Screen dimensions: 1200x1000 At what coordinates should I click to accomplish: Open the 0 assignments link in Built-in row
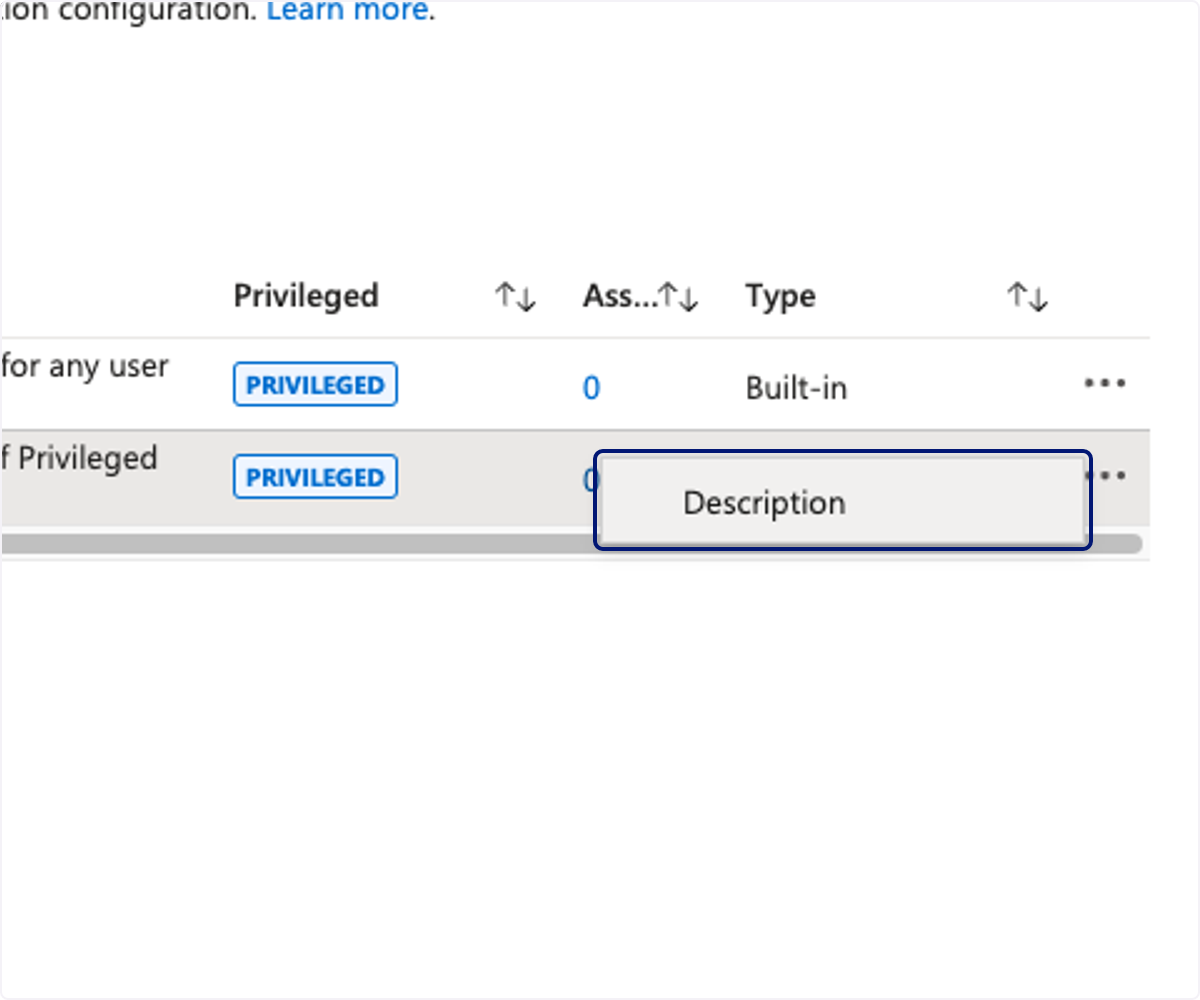pyautogui.click(x=591, y=388)
